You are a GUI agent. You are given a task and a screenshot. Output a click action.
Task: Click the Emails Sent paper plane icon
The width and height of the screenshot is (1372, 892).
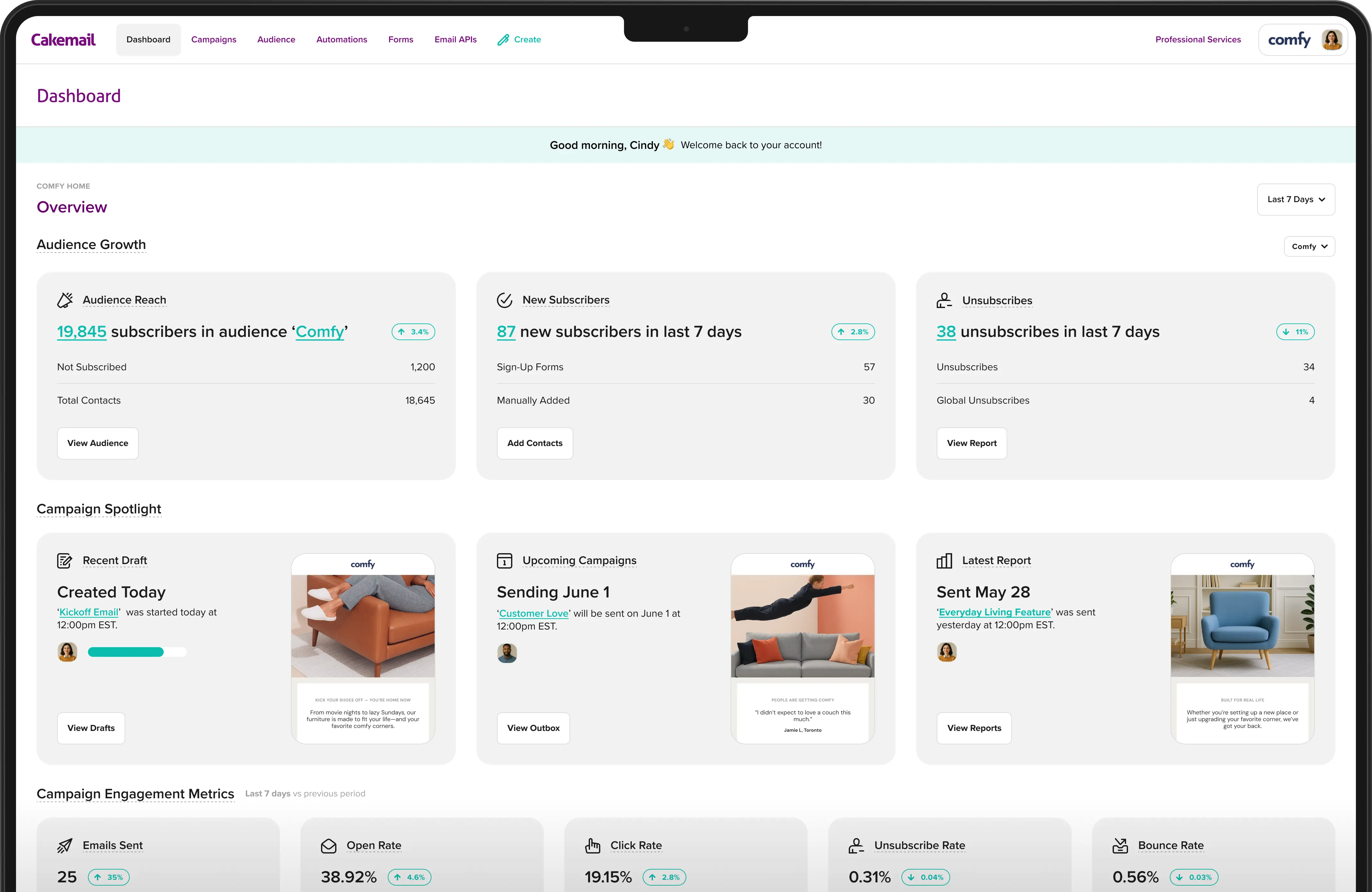(x=65, y=845)
